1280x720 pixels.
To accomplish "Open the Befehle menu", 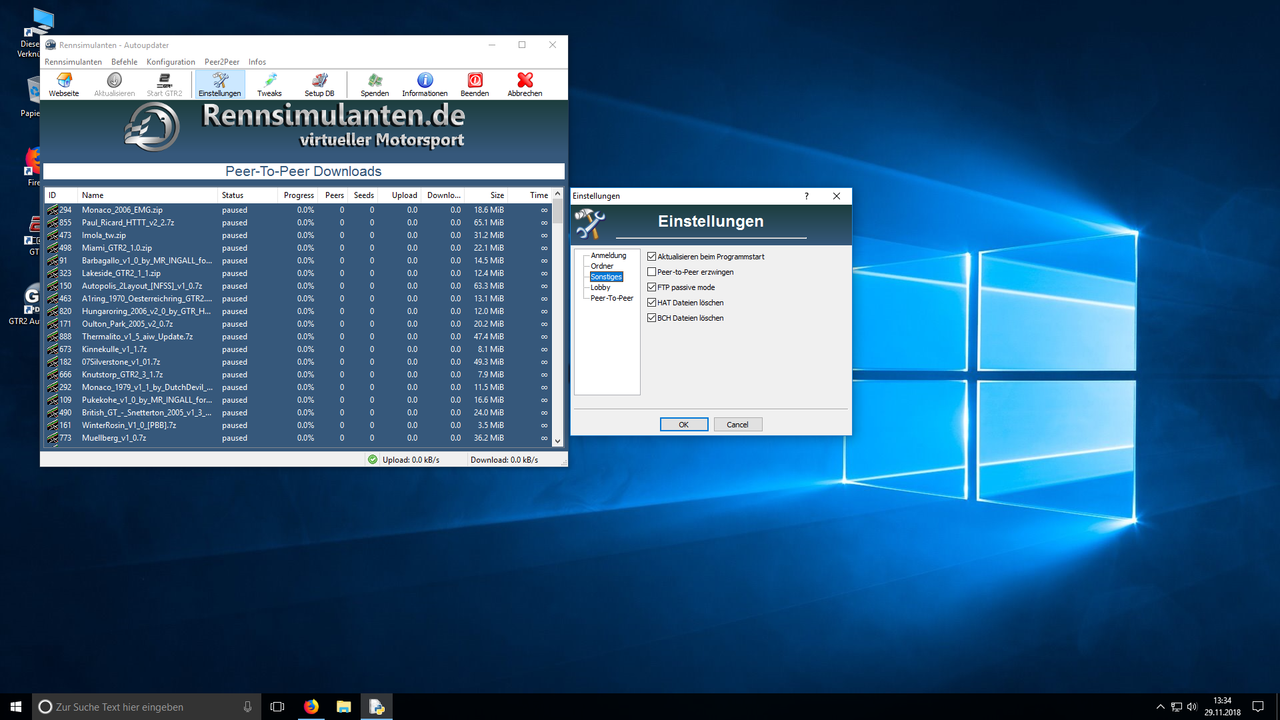I will 124,62.
